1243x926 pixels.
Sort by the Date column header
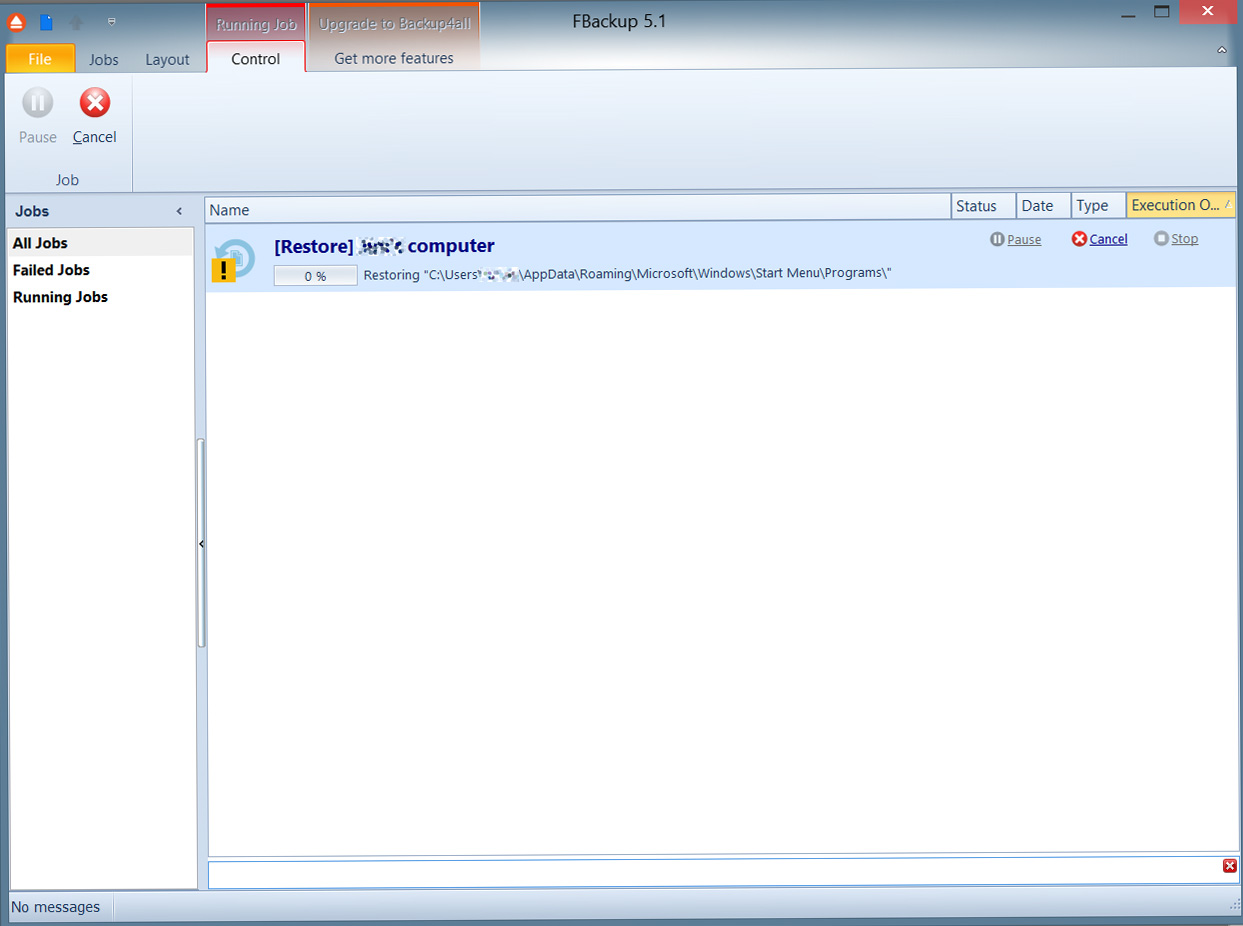tap(1043, 206)
